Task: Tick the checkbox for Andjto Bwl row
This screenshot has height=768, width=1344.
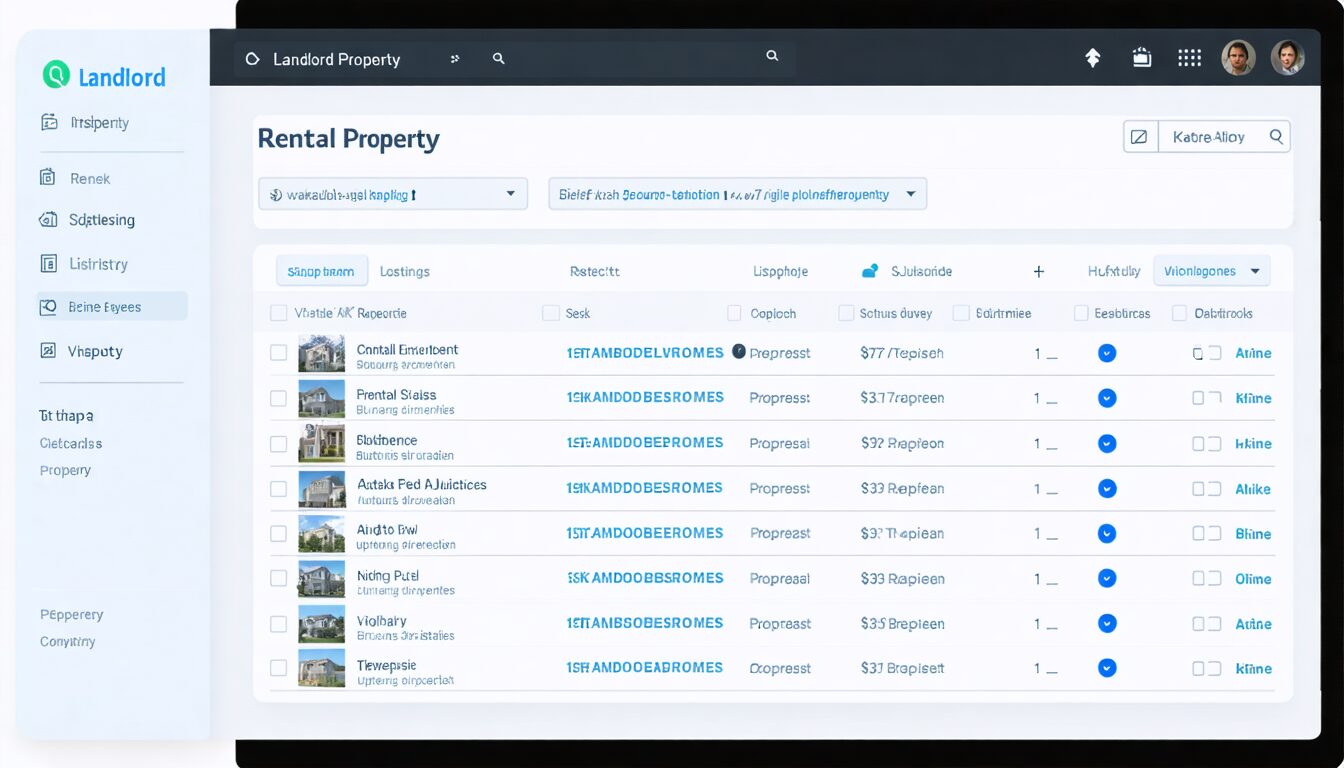Action: point(279,534)
